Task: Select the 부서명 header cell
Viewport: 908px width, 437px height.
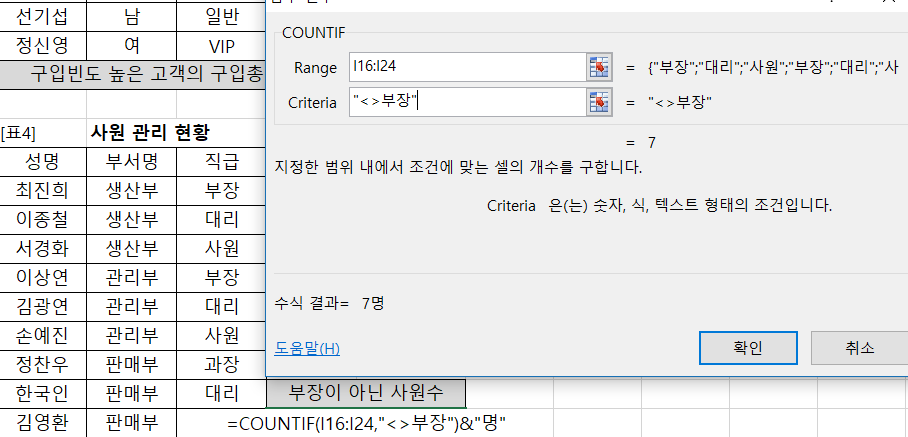Action: 132,161
